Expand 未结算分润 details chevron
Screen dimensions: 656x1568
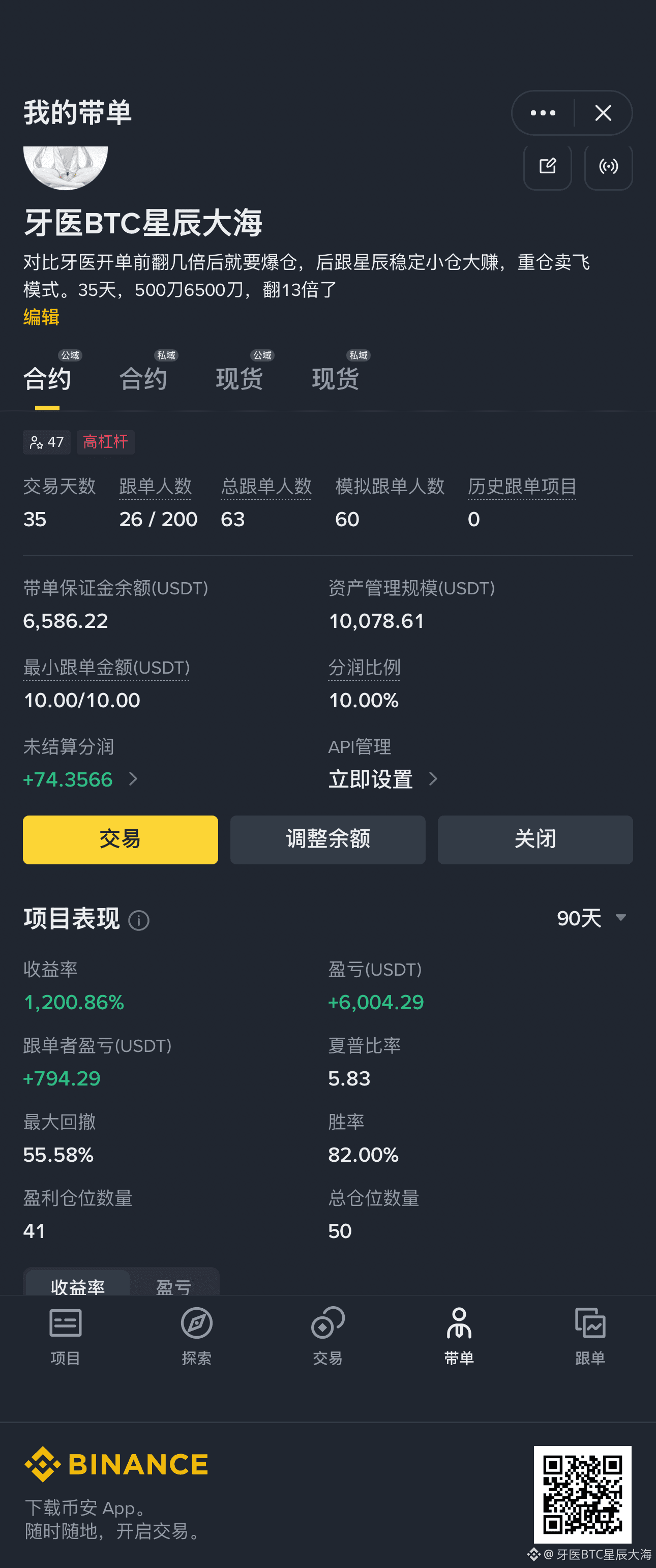[133, 778]
